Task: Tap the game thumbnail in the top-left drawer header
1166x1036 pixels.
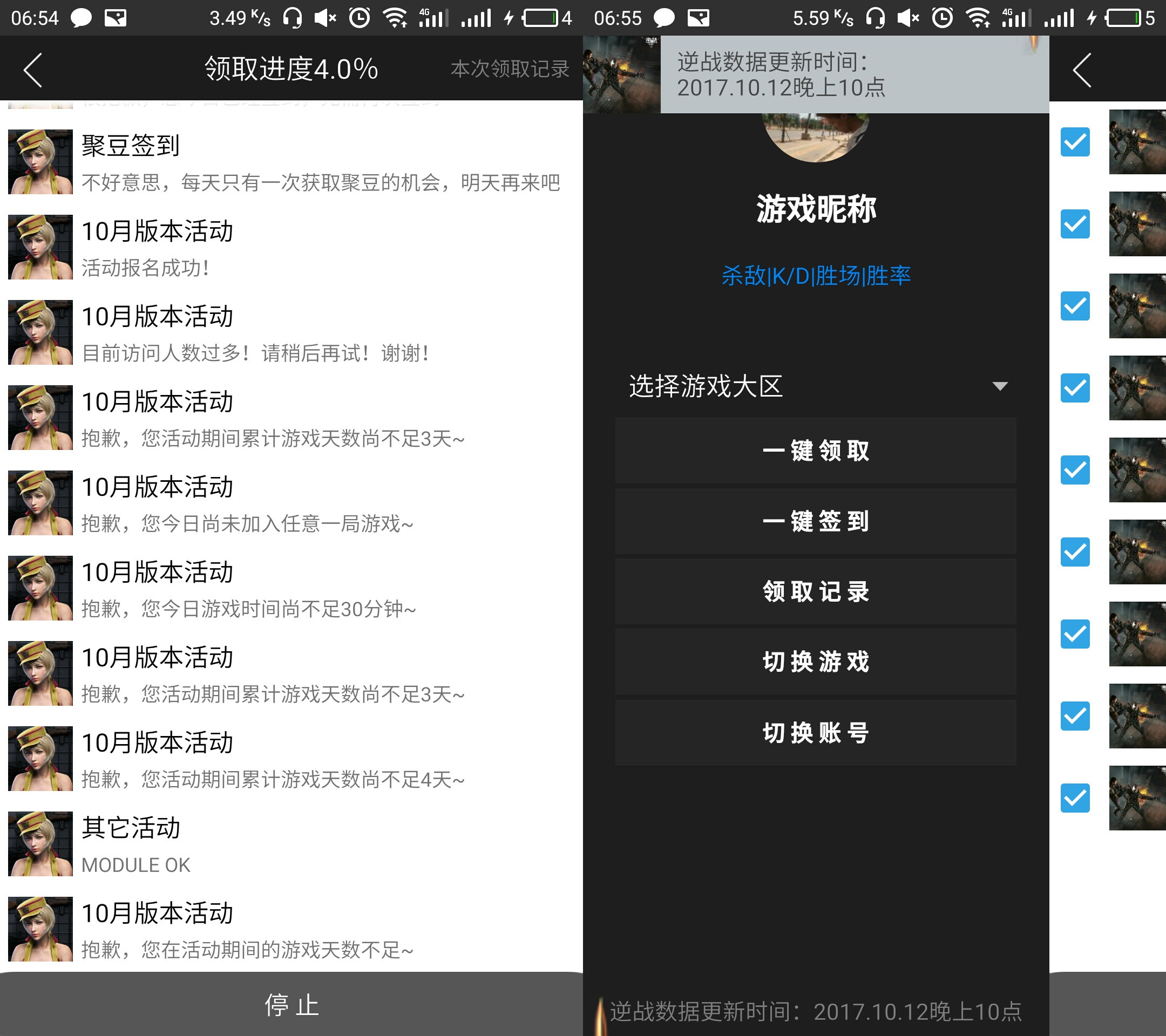Action: [621, 74]
